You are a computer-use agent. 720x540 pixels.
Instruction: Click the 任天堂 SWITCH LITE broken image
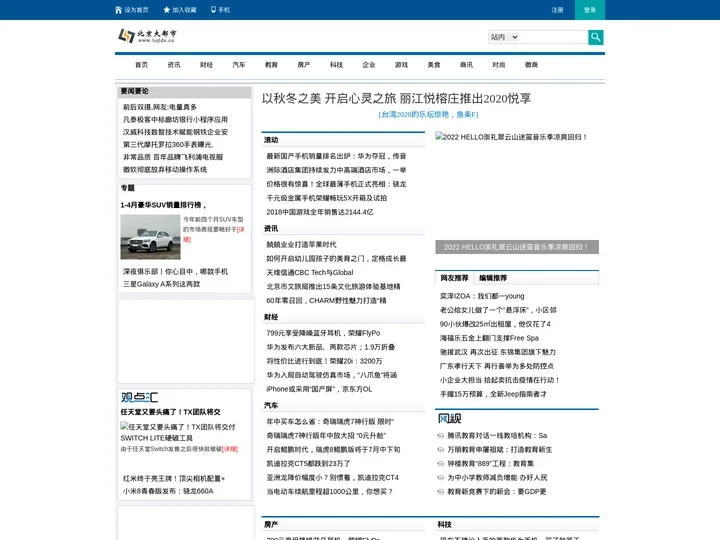pos(178,432)
